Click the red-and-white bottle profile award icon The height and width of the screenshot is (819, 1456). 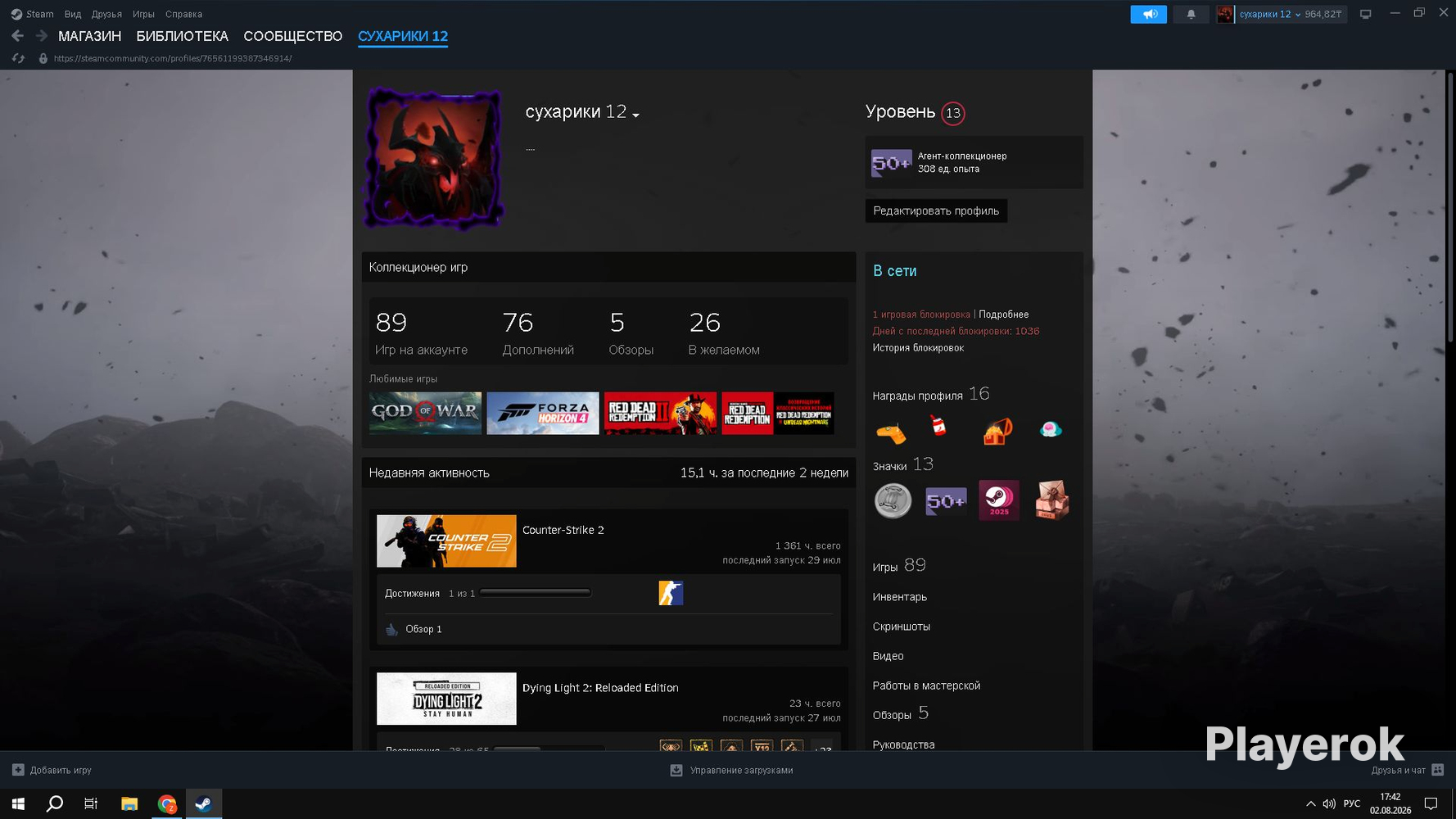(x=938, y=427)
